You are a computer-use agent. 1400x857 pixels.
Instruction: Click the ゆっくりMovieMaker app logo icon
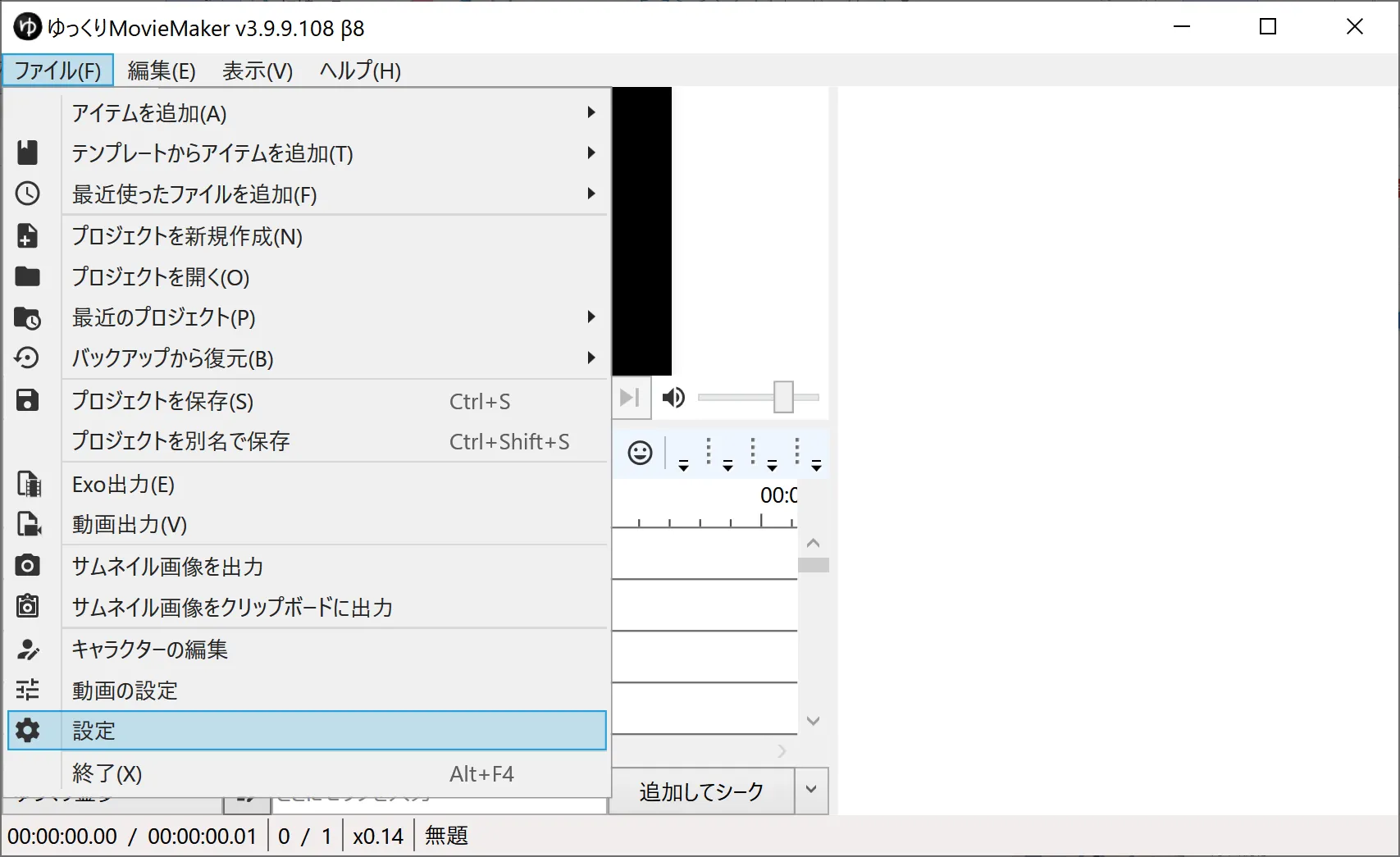click(x=27, y=27)
